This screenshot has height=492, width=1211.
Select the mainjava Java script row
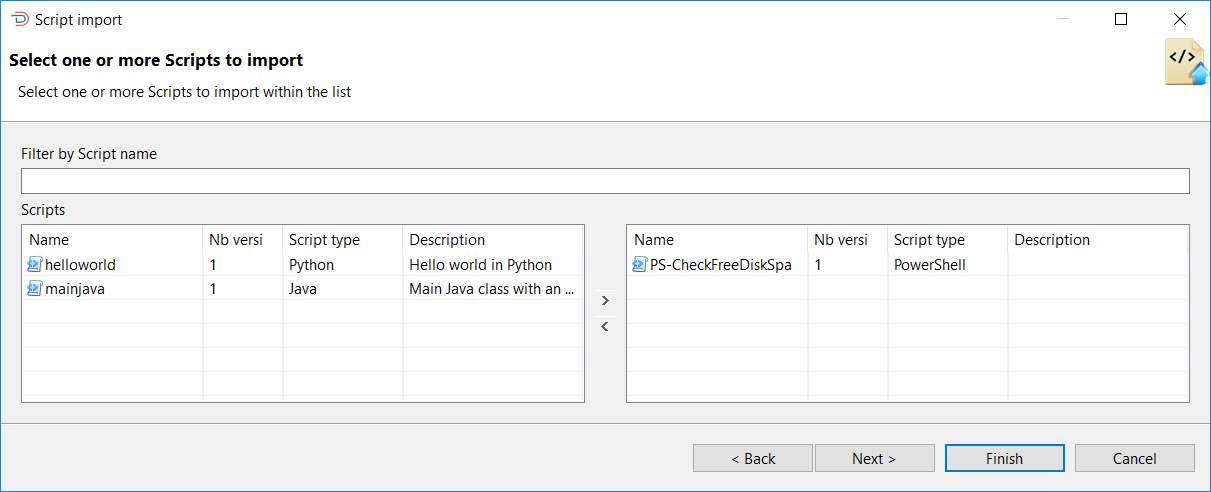coord(303,289)
